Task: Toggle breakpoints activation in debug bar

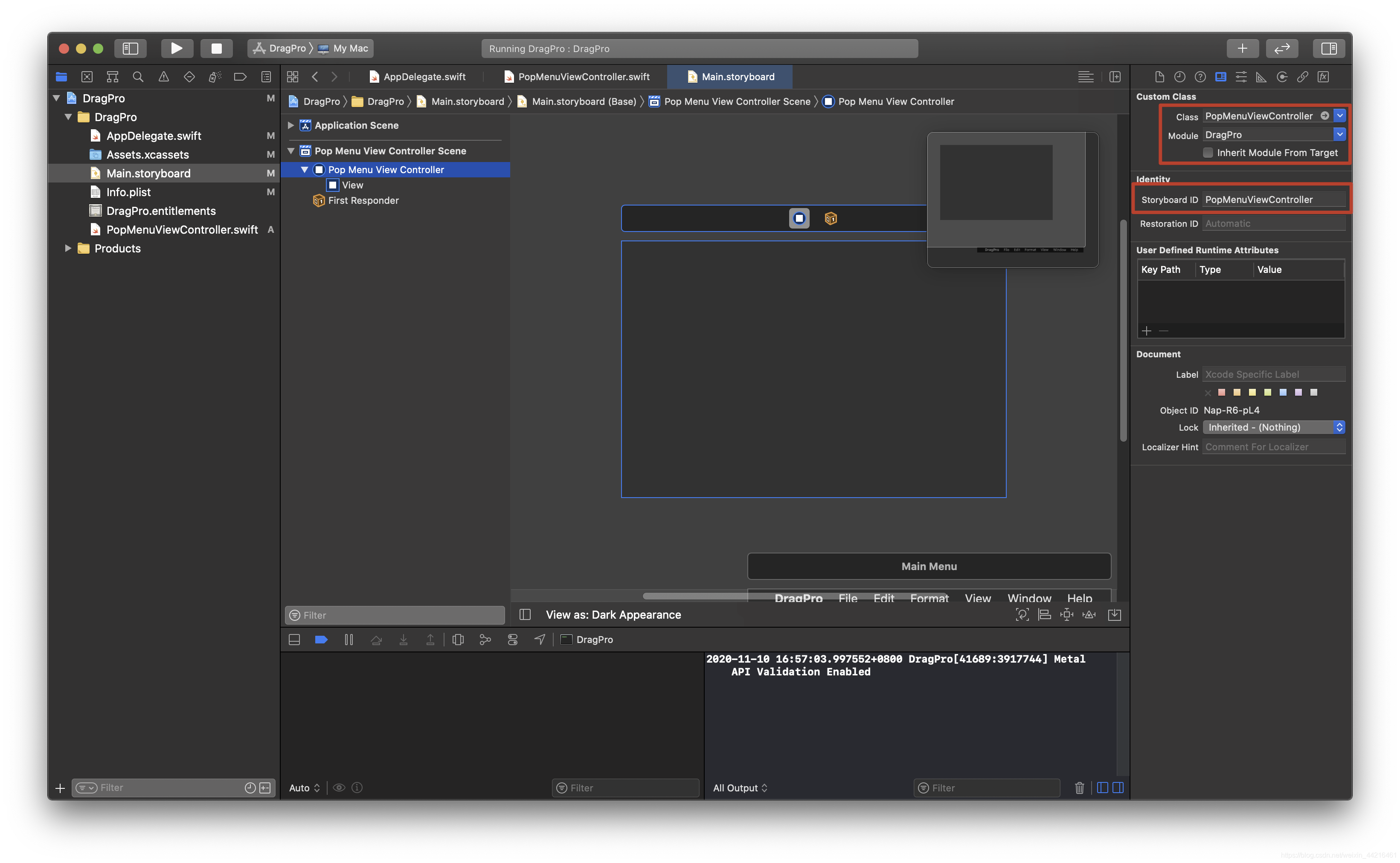Action: pos(321,640)
